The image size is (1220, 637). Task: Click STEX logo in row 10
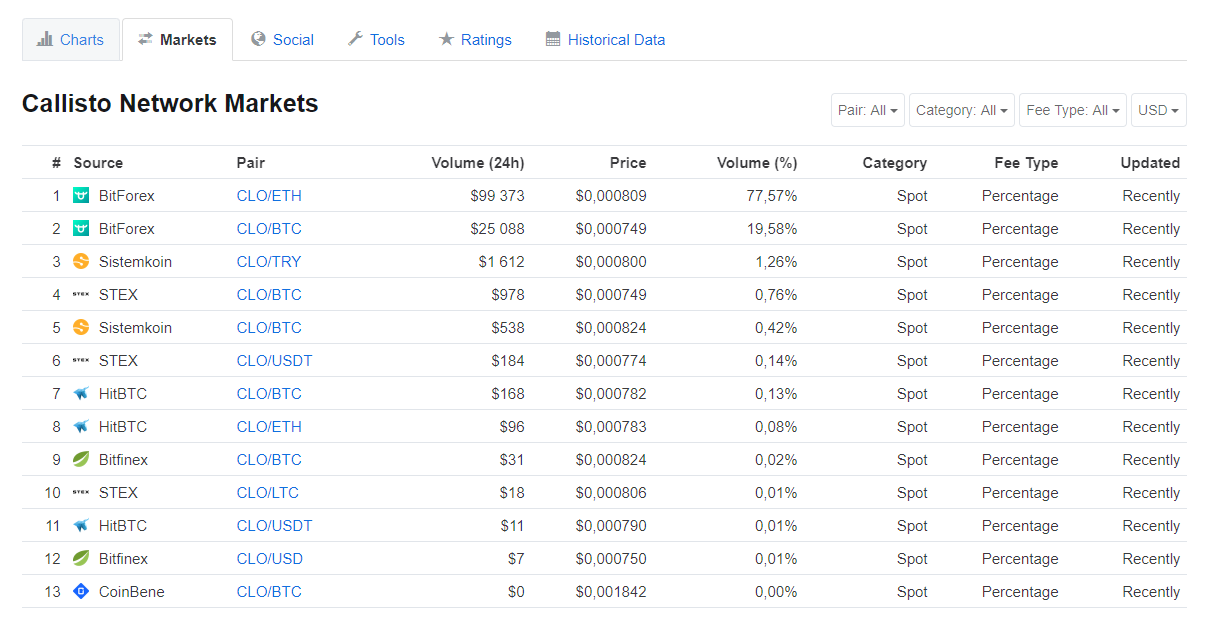point(81,493)
